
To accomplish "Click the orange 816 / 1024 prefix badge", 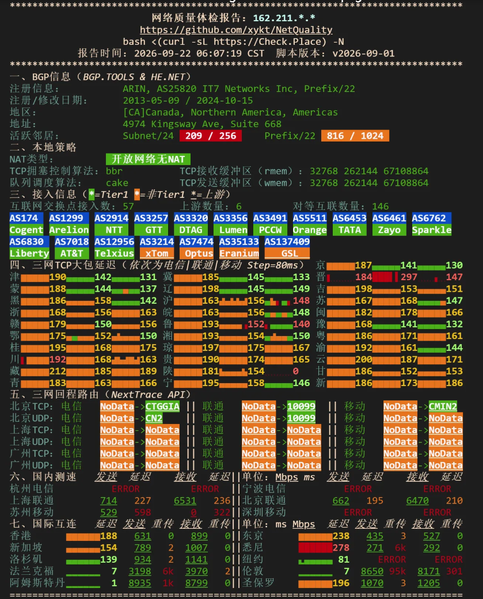I will 355,136.
